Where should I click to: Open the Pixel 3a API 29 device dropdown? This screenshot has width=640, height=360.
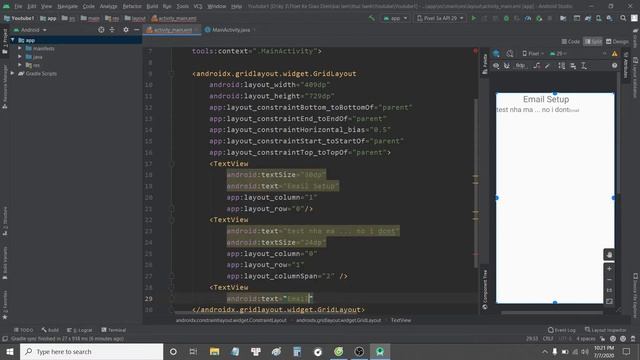coord(440,18)
